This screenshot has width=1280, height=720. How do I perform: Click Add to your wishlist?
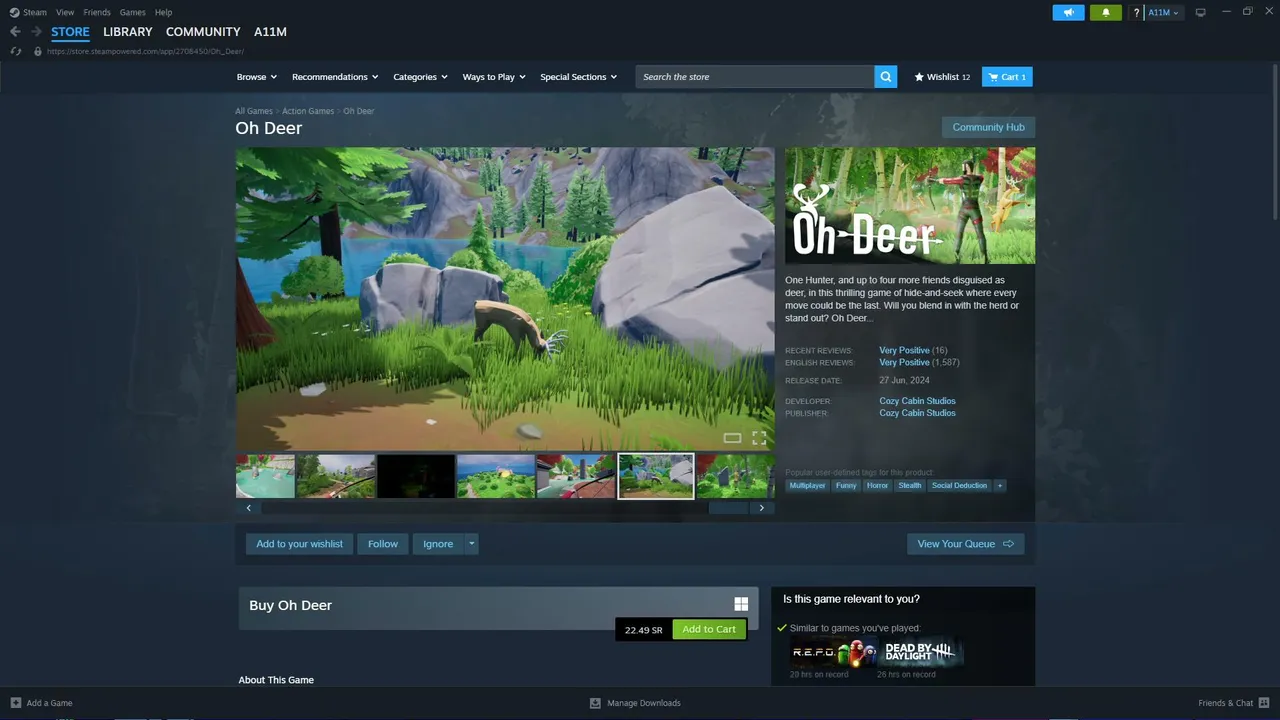(x=299, y=544)
